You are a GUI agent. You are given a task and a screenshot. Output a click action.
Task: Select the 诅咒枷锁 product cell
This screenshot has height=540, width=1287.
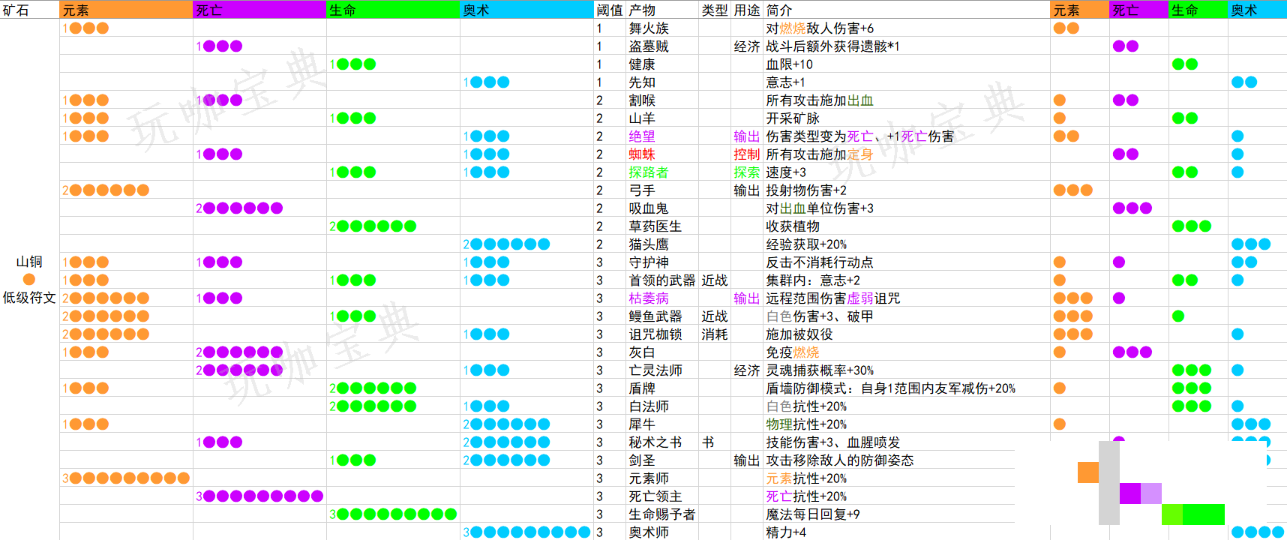tap(656, 334)
